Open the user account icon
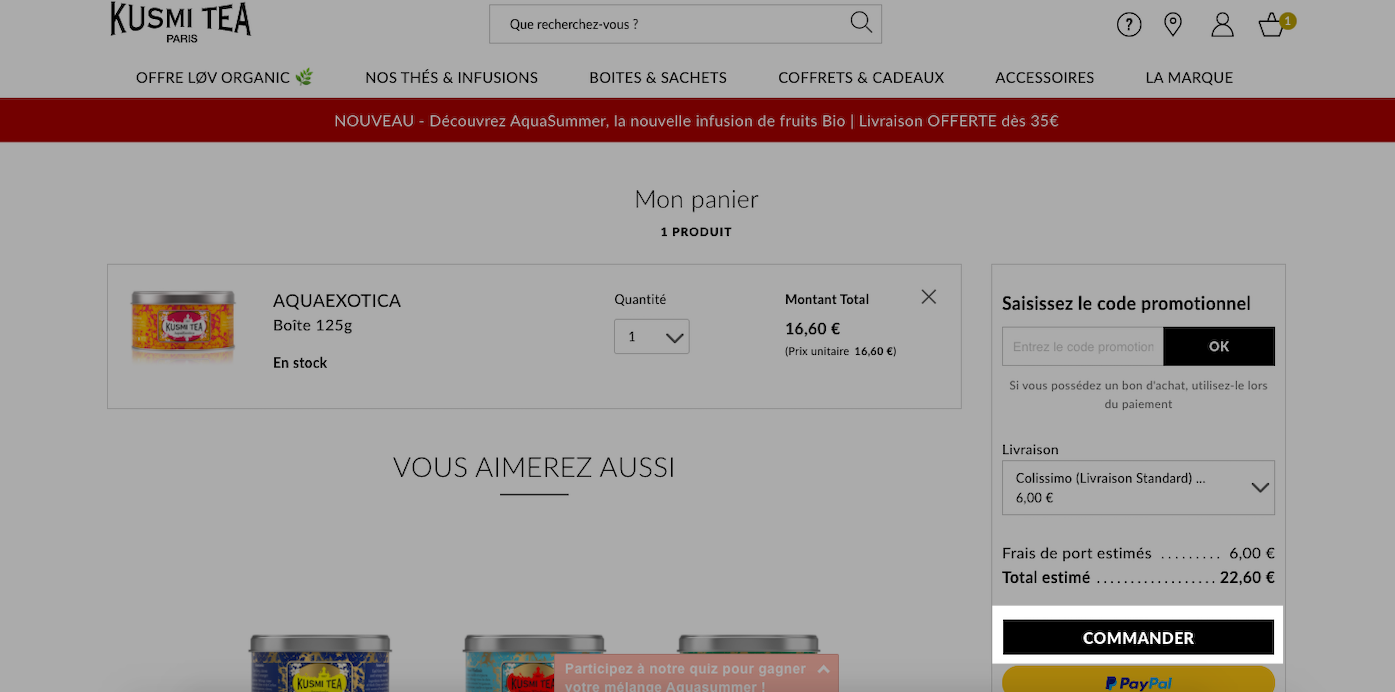This screenshot has width=1395, height=692. pyautogui.click(x=1222, y=25)
